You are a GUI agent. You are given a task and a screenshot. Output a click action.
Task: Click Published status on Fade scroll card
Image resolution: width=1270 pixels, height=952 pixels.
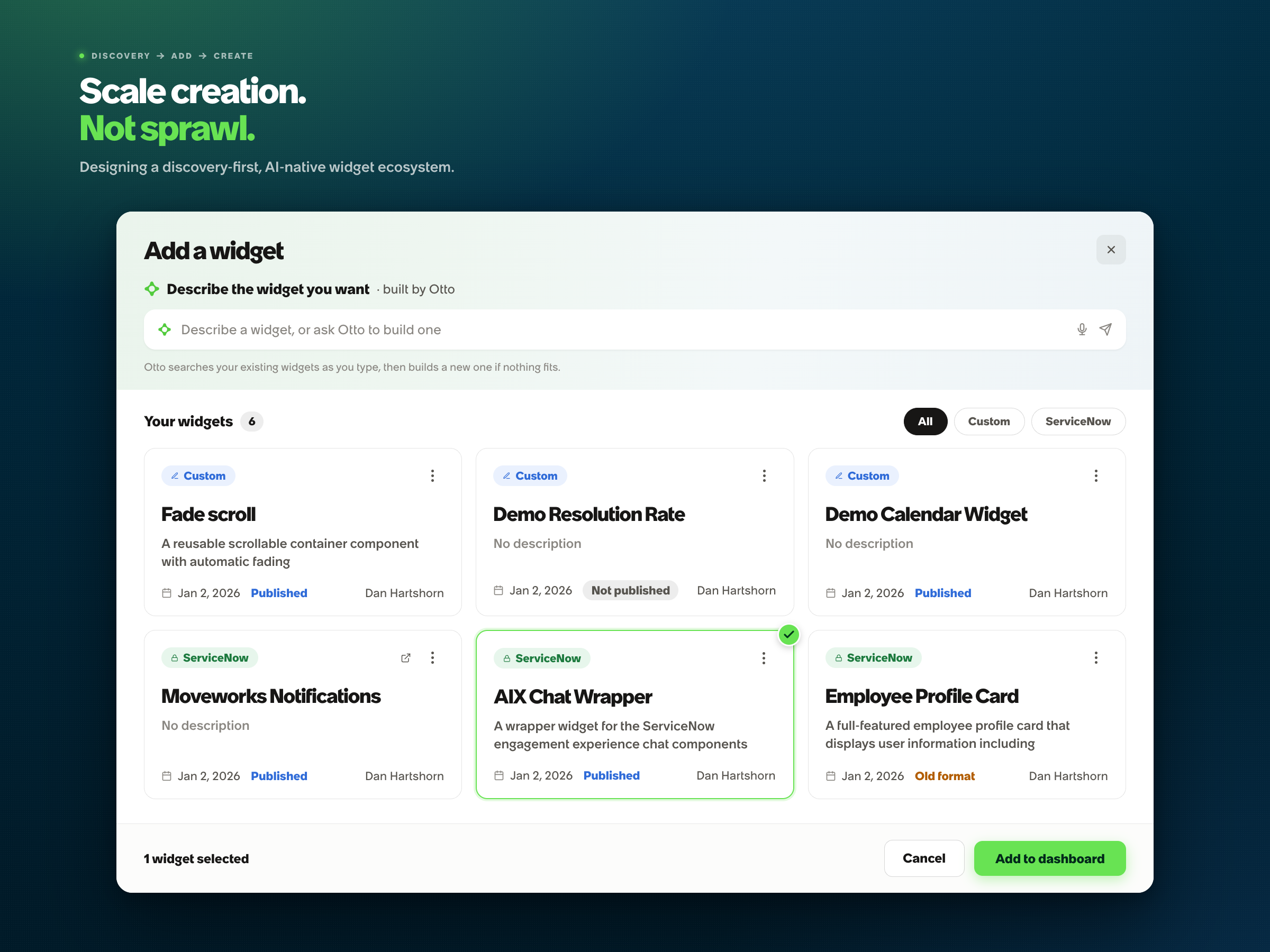tap(279, 593)
